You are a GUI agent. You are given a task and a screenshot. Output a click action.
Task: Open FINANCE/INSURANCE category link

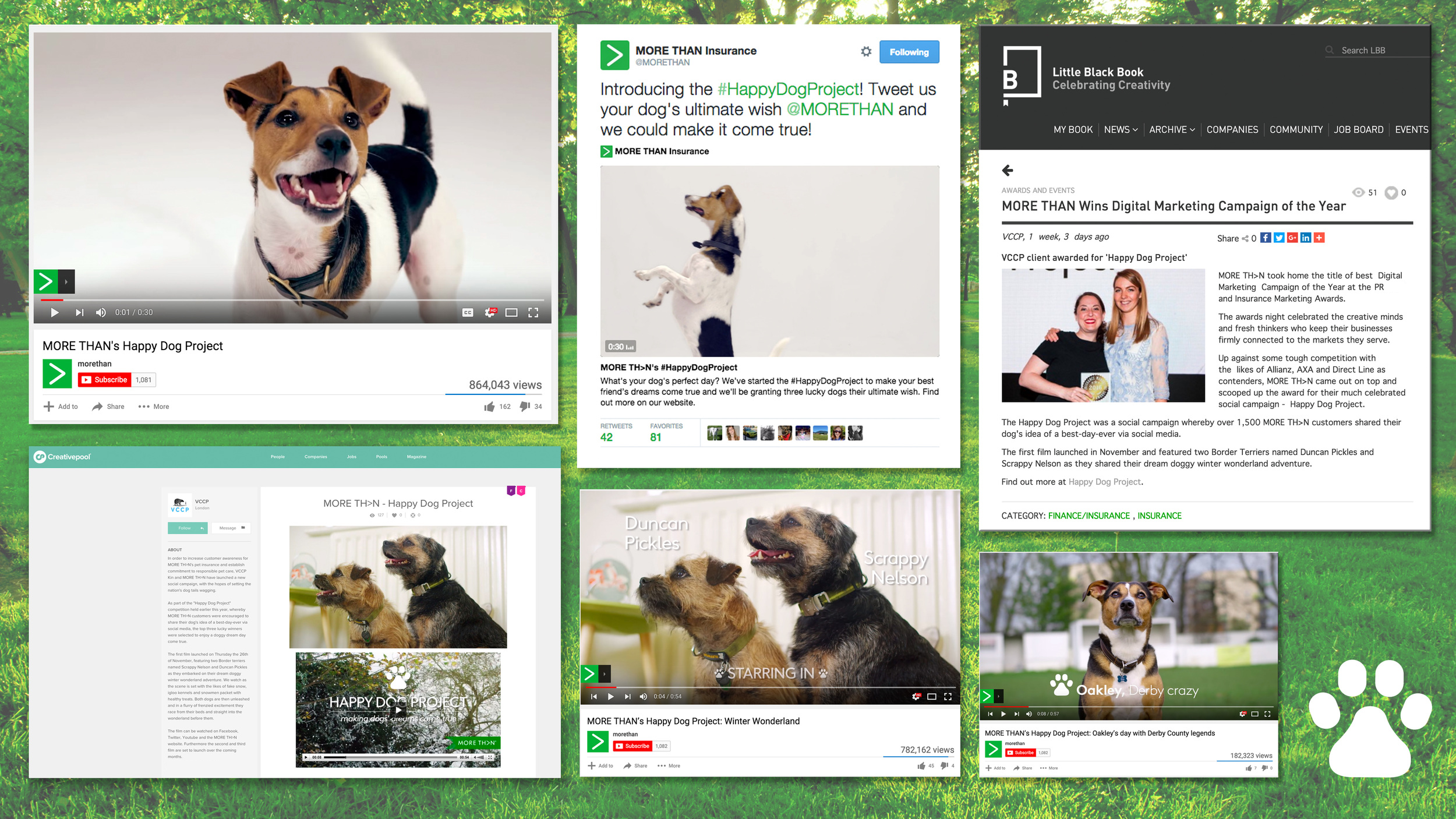point(1089,516)
